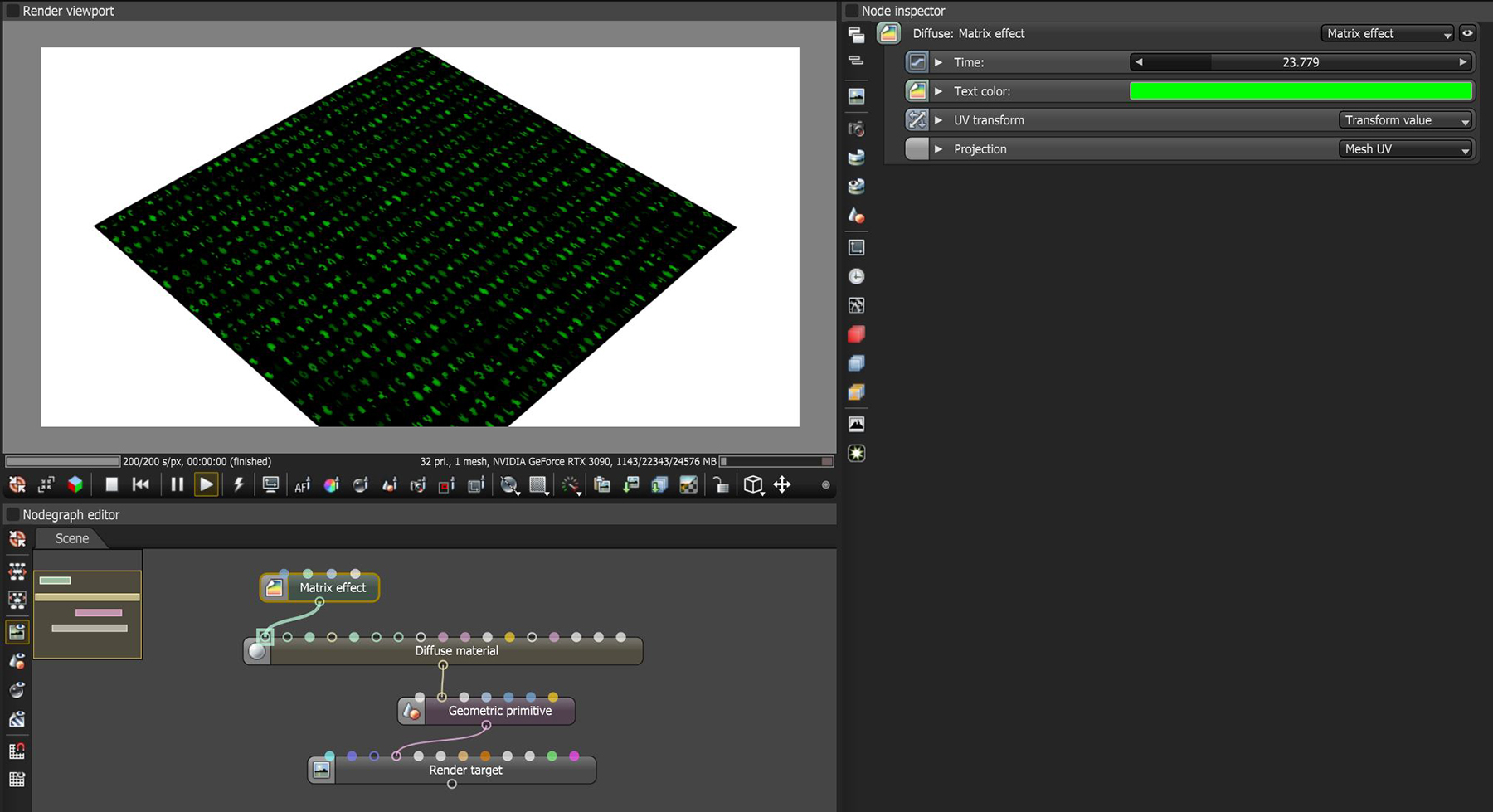
Task: Select the film region picker tool
Action: coord(476,485)
